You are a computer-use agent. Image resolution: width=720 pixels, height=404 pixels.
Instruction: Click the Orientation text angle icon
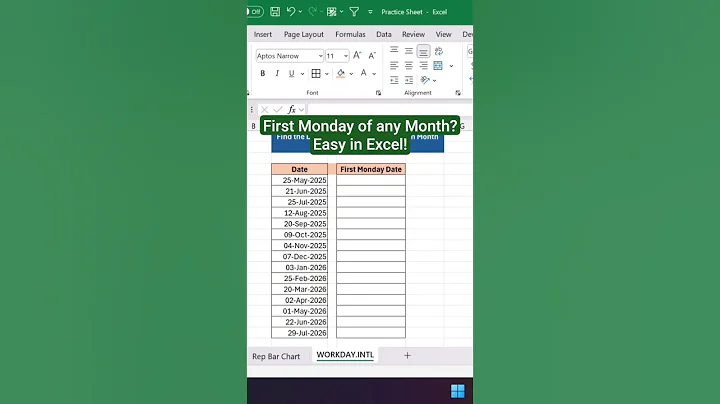click(425, 80)
